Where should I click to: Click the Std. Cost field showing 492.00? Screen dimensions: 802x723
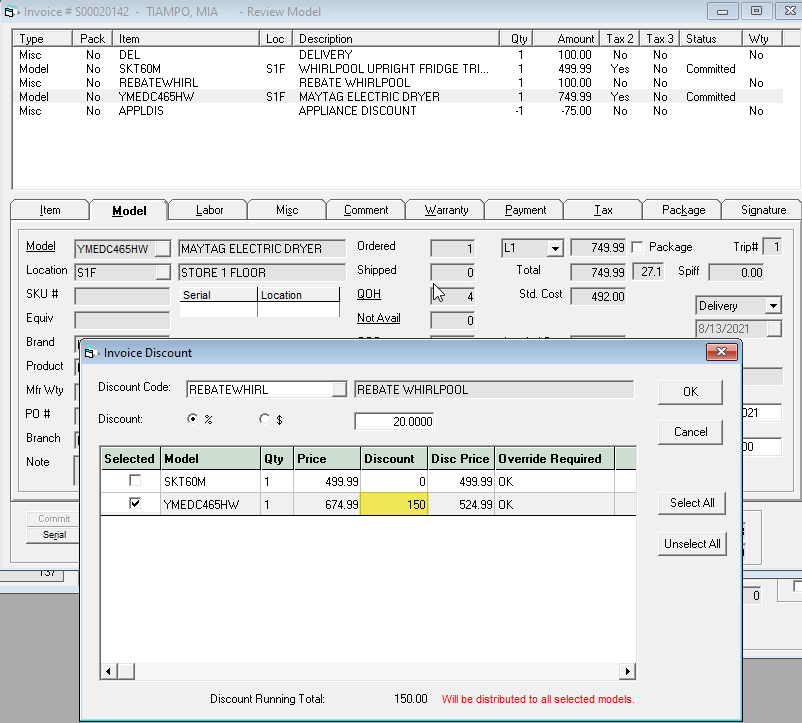[598, 297]
